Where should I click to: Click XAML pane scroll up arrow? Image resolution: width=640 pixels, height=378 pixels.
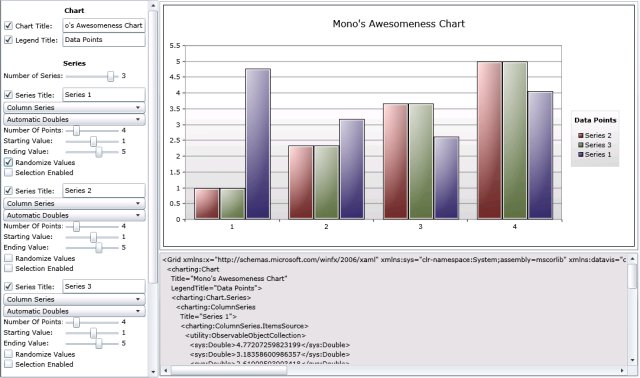coord(633,259)
